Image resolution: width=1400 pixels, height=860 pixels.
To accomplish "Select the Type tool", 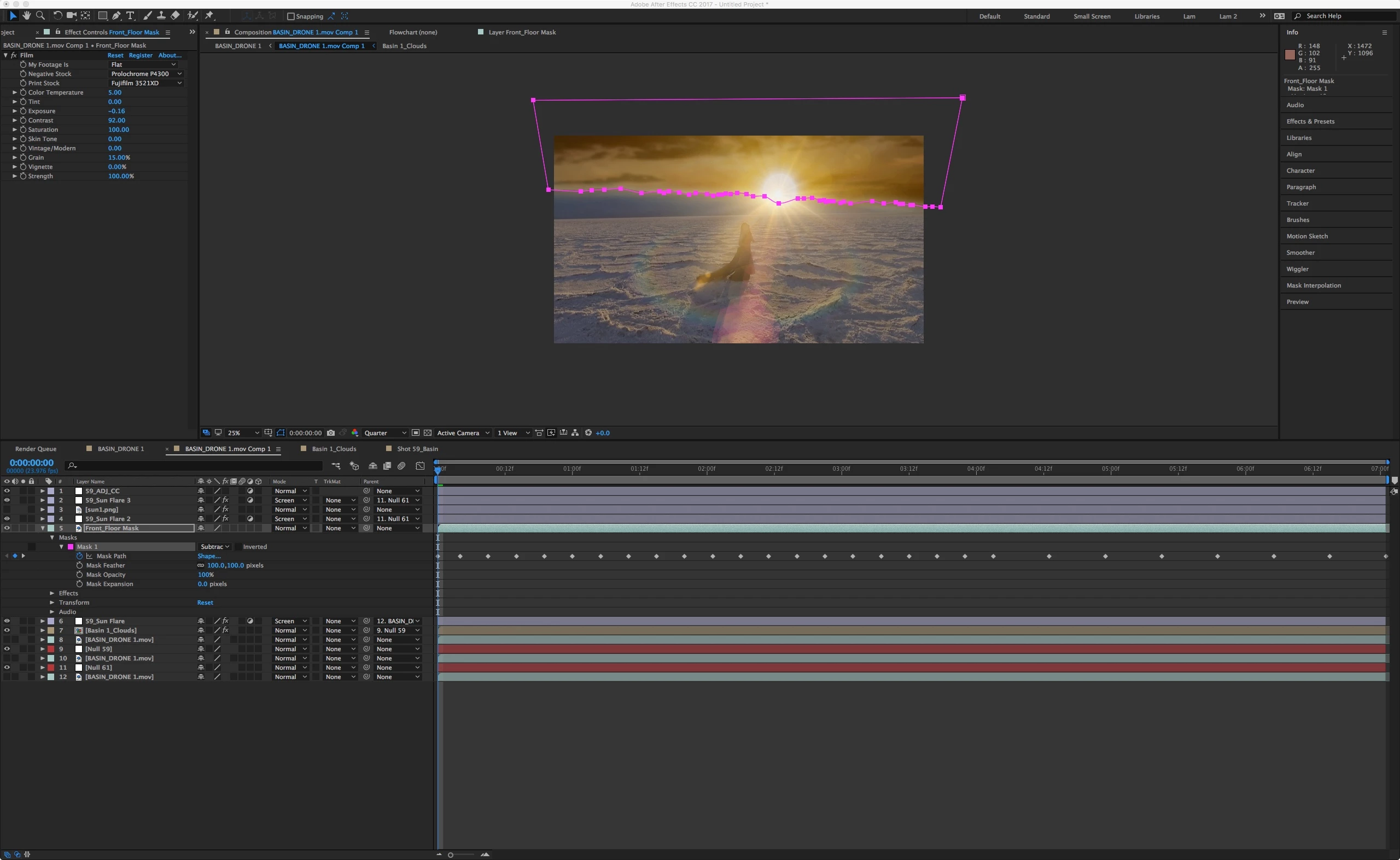I will 130,15.
